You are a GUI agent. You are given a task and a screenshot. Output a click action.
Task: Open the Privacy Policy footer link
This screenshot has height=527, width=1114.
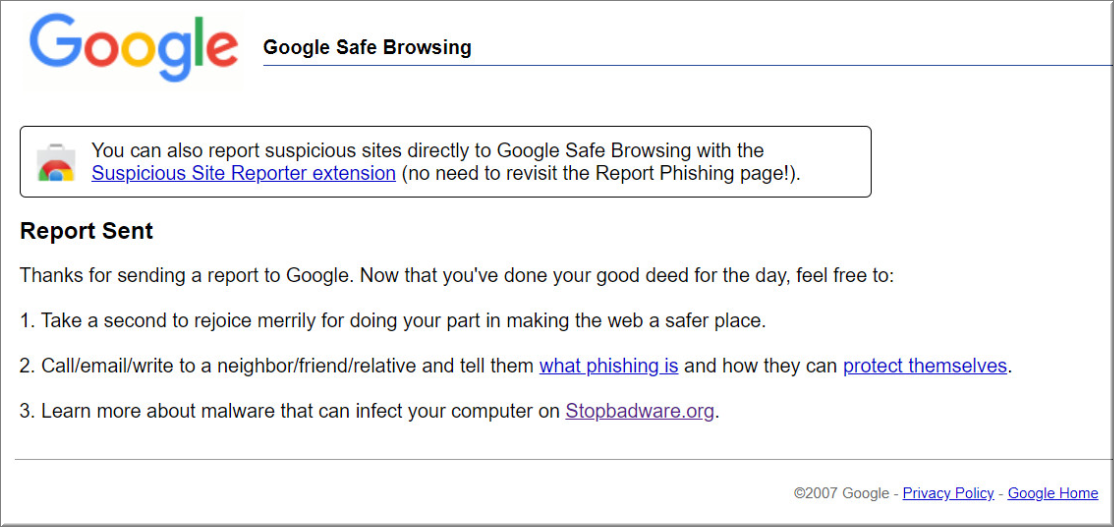click(x=948, y=493)
